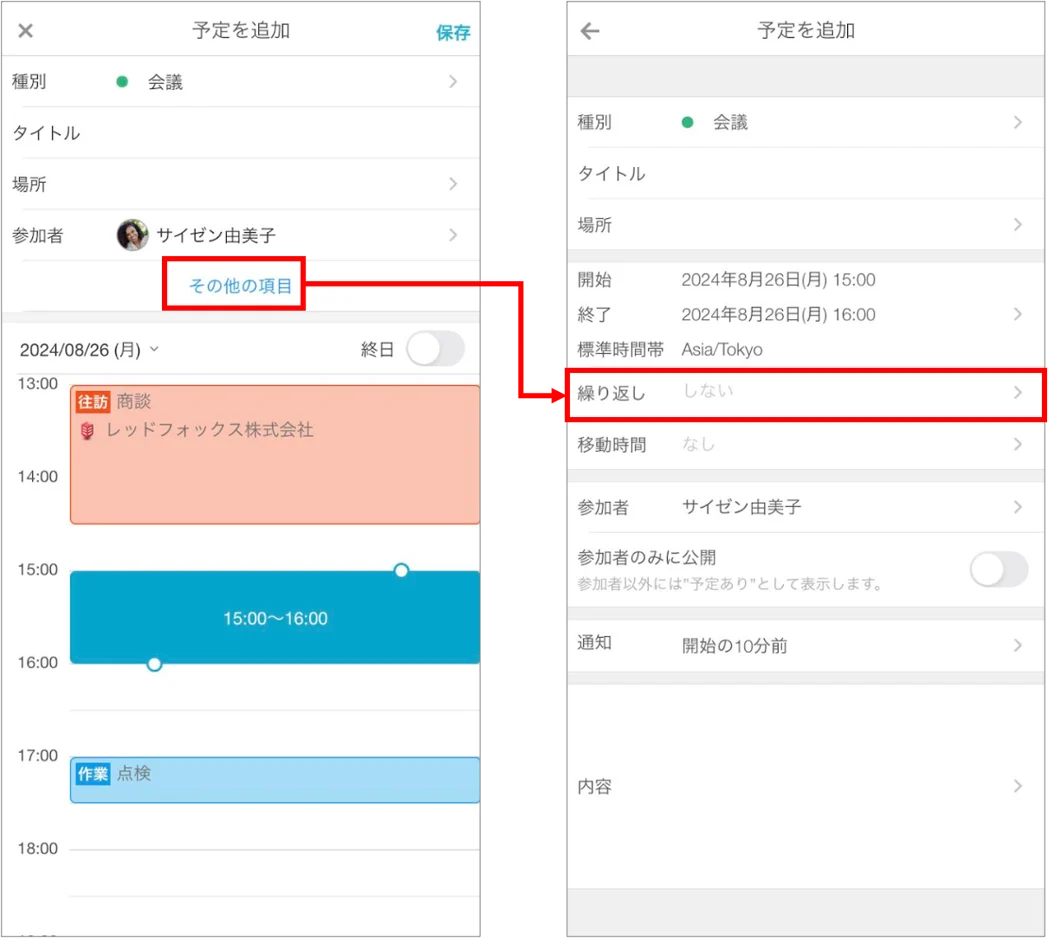This screenshot has height=938, width=1048.
Task: Tap レッドフォックス株式会社 company name
Action: tap(210, 430)
